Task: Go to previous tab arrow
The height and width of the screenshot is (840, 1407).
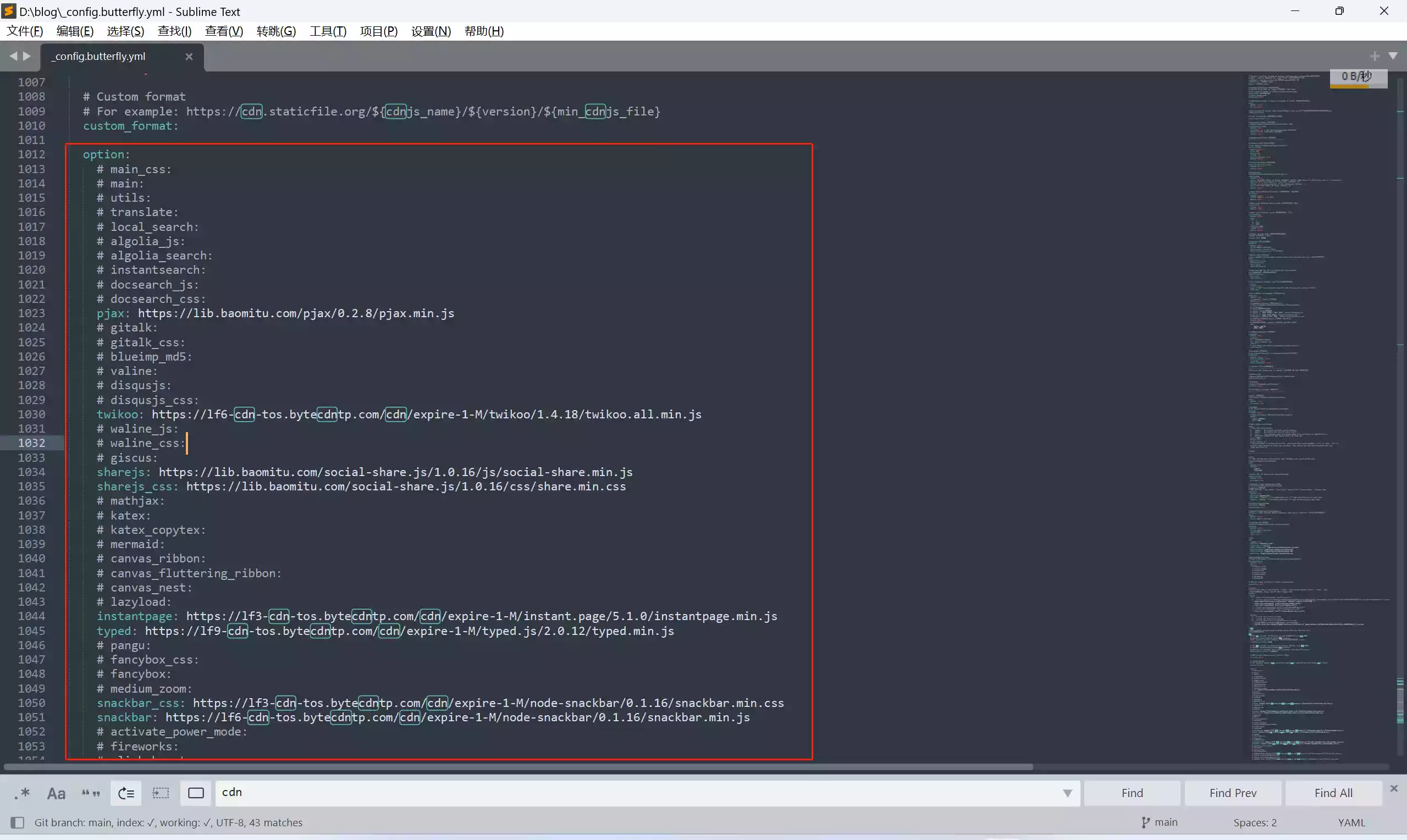Action: (x=13, y=56)
